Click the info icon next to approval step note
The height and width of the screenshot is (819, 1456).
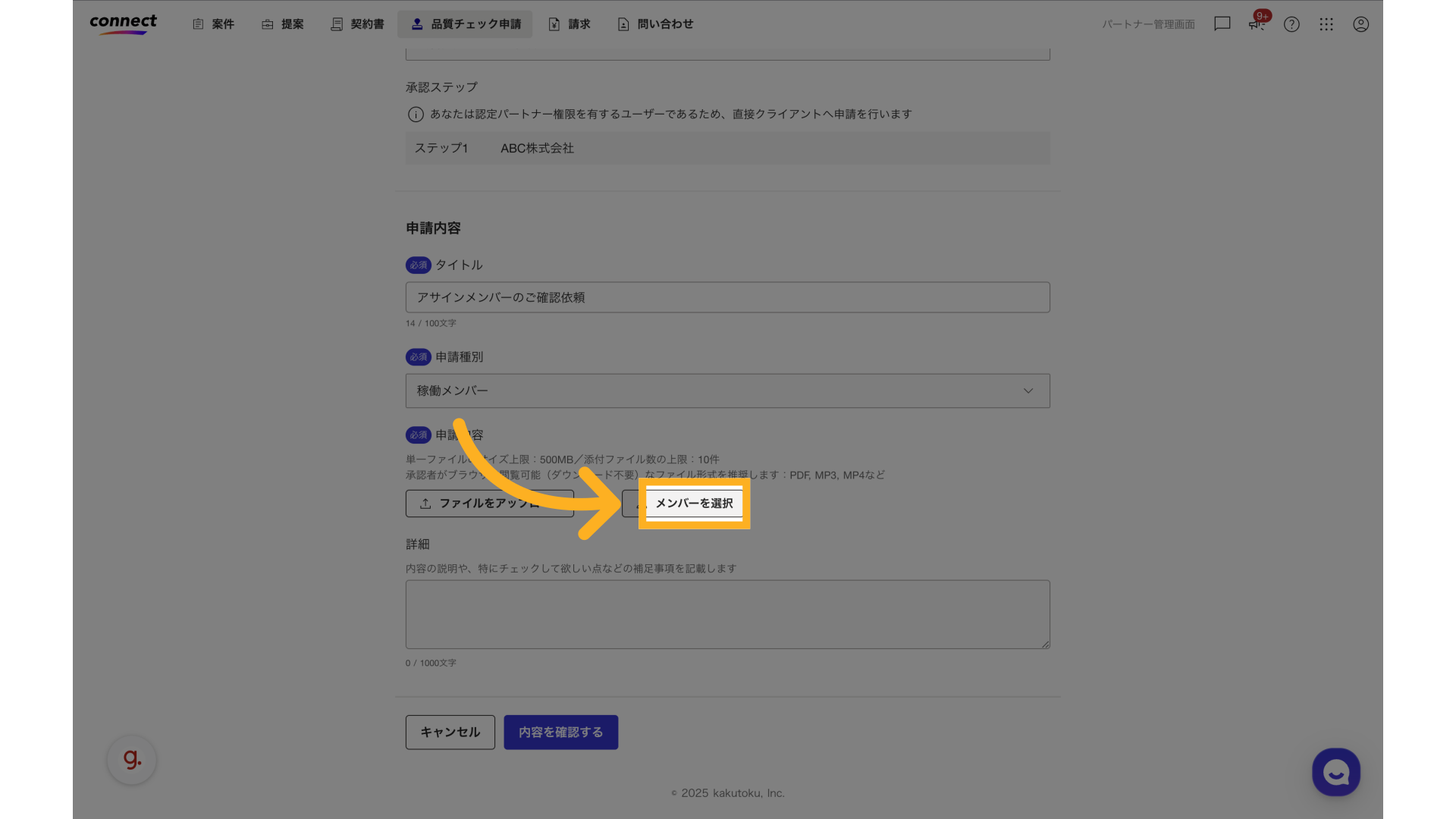tap(416, 114)
